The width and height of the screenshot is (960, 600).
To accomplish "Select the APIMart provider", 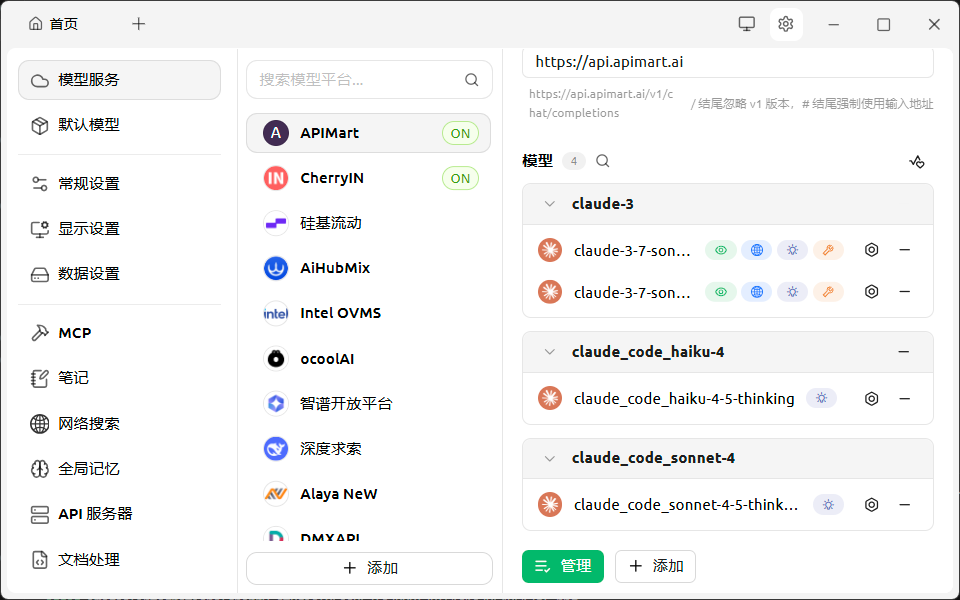I will [x=369, y=133].
